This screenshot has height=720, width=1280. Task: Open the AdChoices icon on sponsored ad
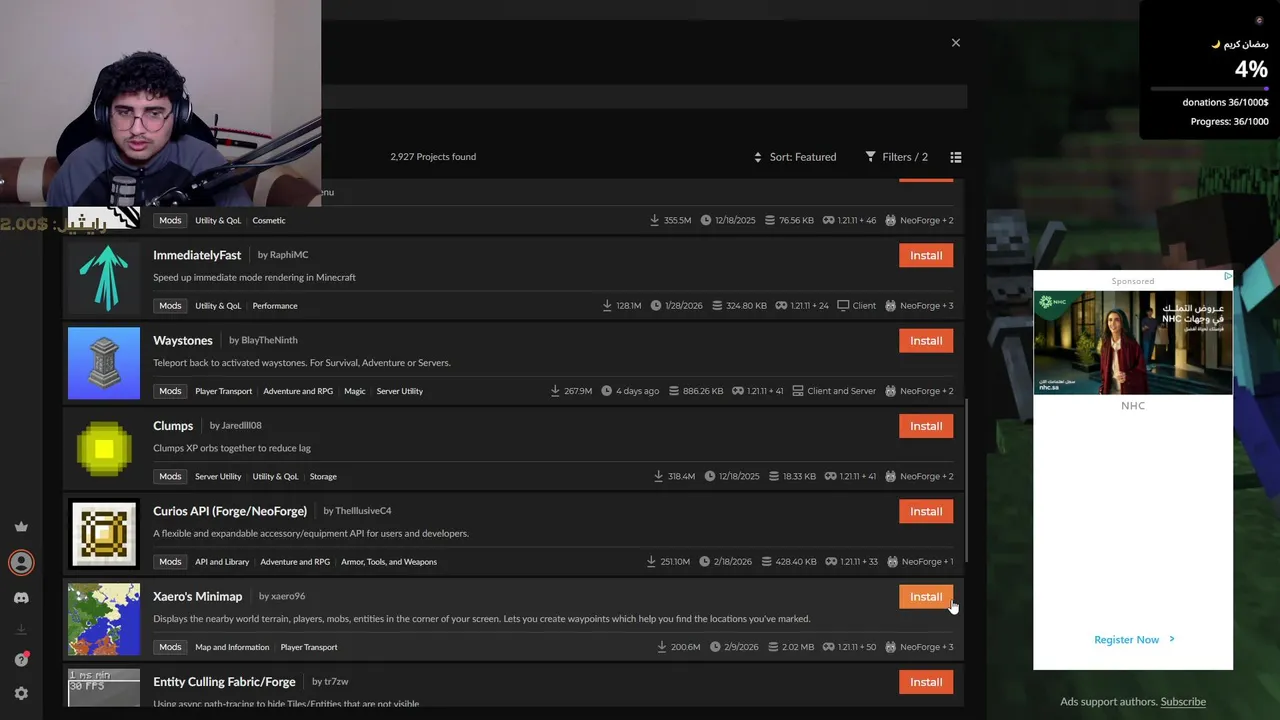point(1228,276)
